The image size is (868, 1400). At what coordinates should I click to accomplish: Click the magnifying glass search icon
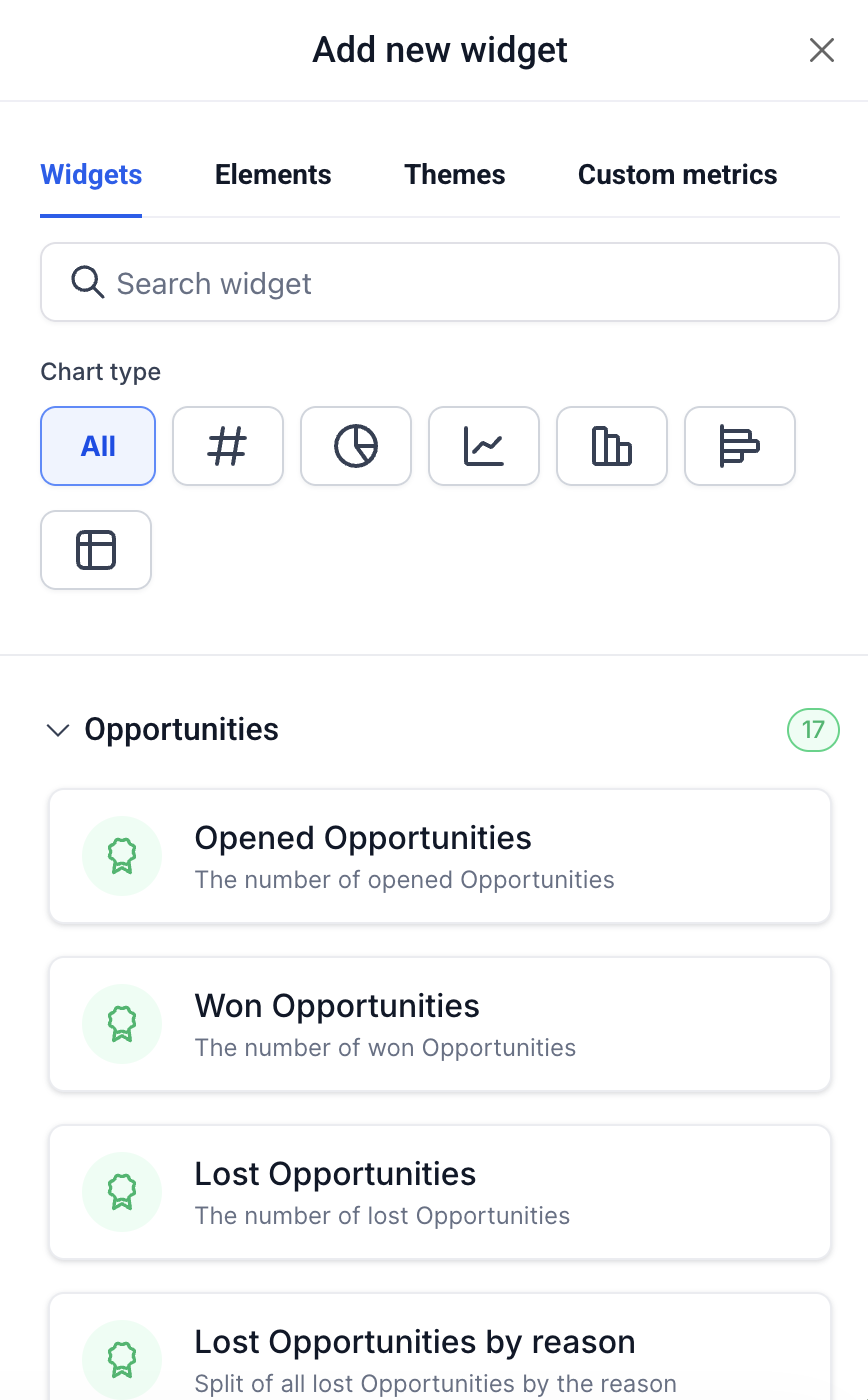pos(88,283)
